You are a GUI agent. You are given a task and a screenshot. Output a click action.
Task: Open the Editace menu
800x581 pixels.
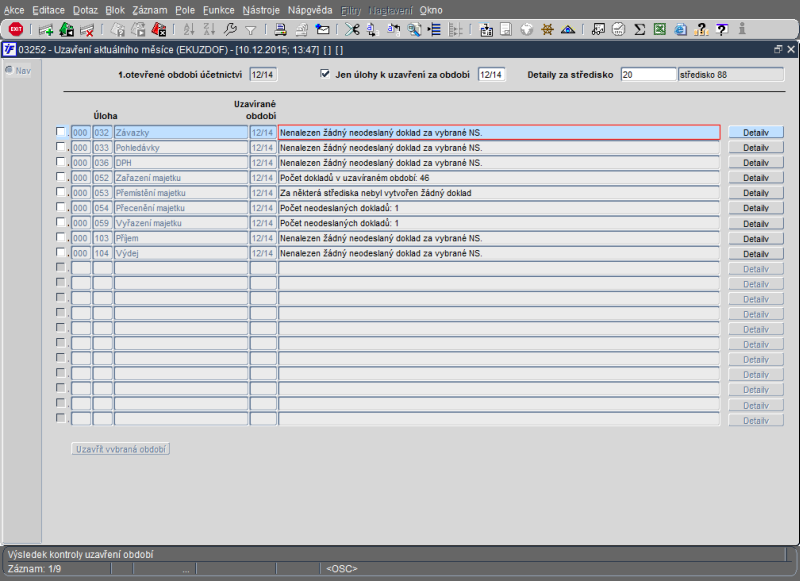pyautogui.click(x=48, y=10)
